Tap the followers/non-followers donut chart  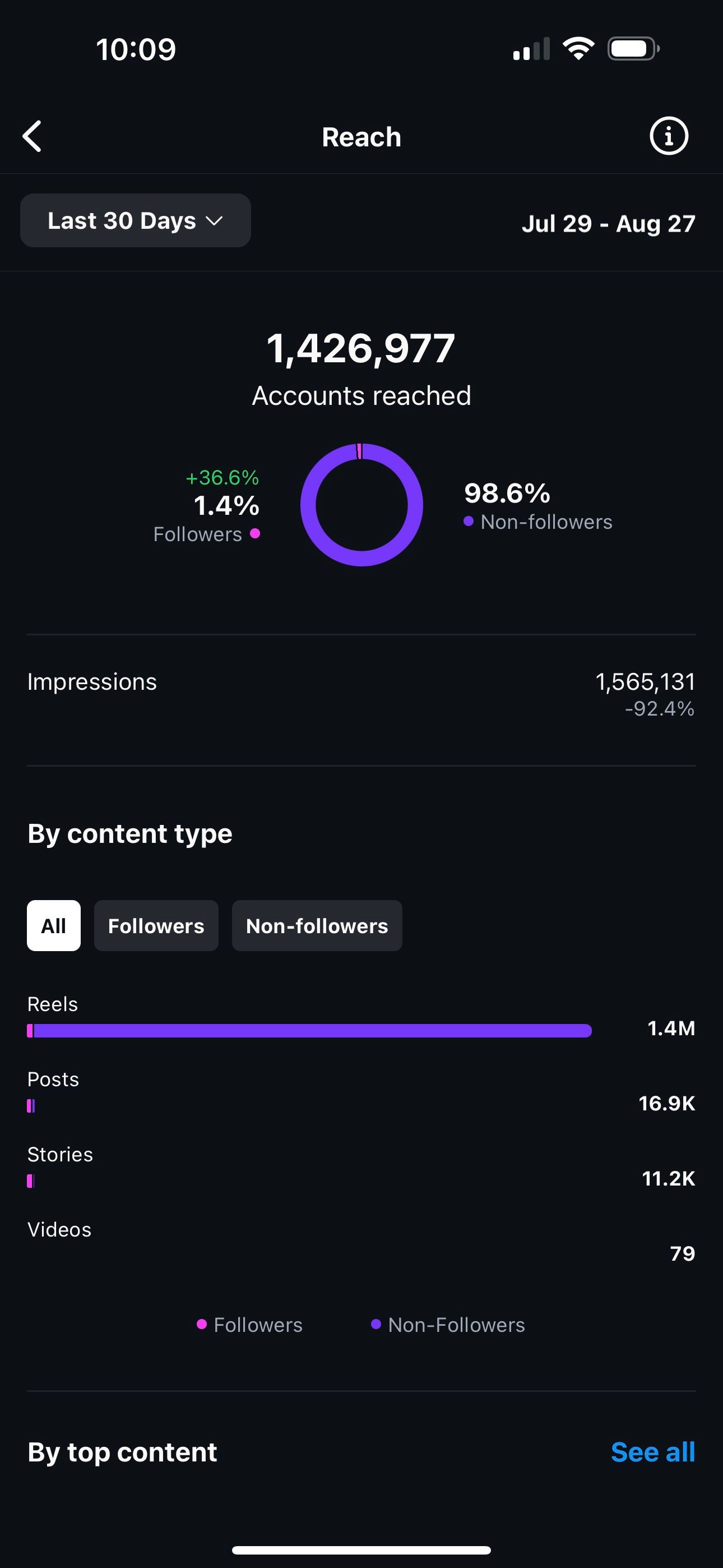[361, 505]
